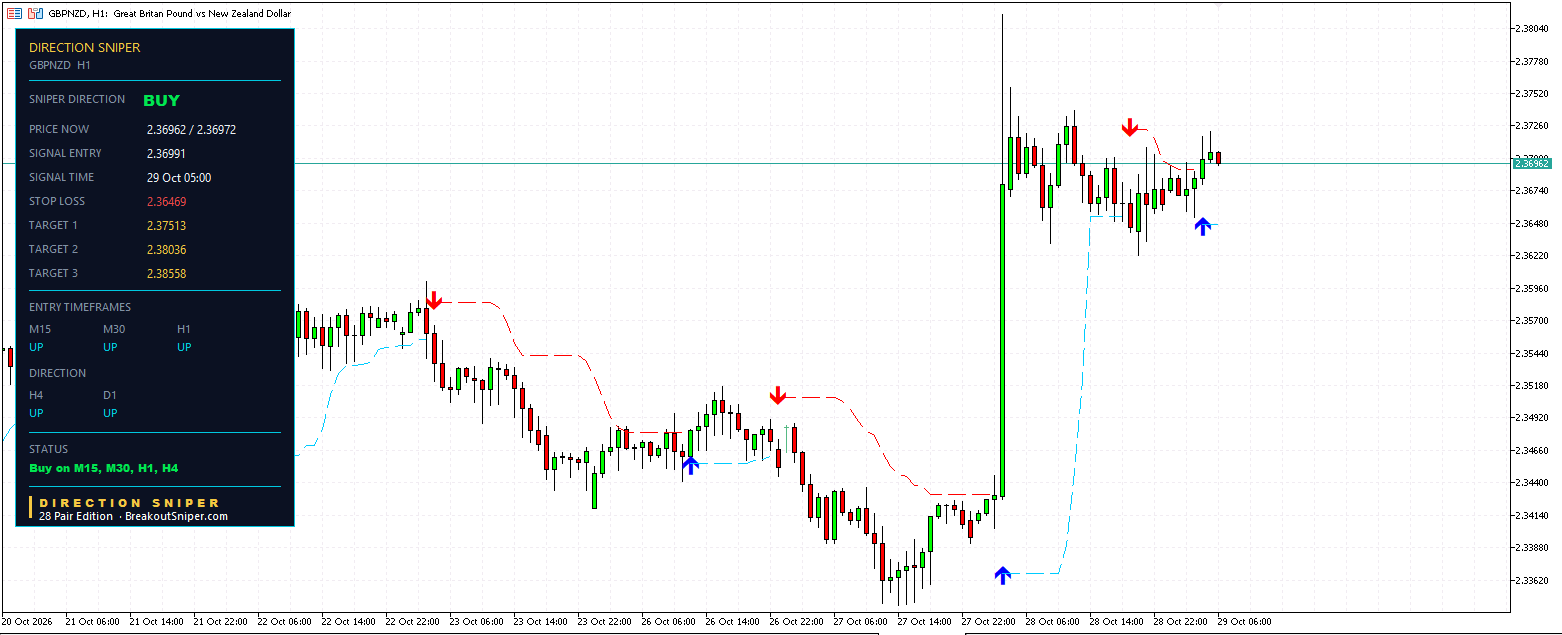1562x635 pixels.
Task: Click the PRICE NOW value 2.36962 / 2.36972
Action: click(191, 129)
